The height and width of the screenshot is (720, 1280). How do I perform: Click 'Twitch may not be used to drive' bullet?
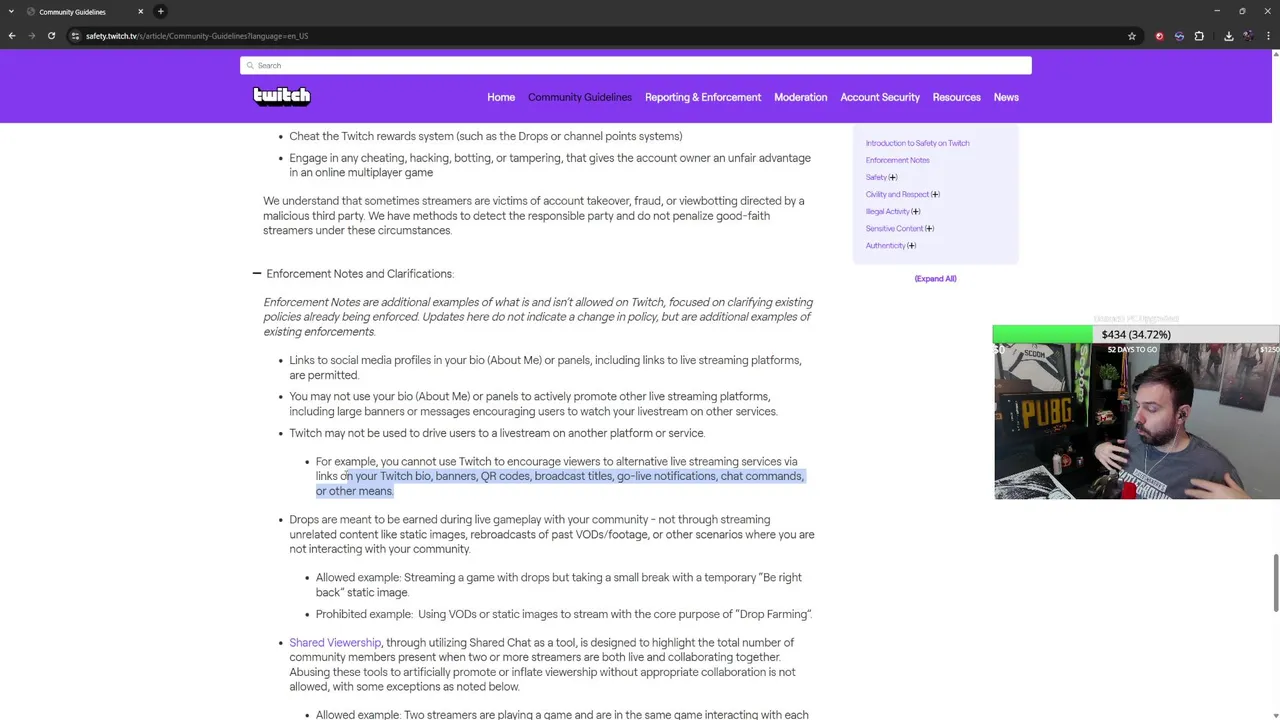pyautogui.click(x=497, y=433)
